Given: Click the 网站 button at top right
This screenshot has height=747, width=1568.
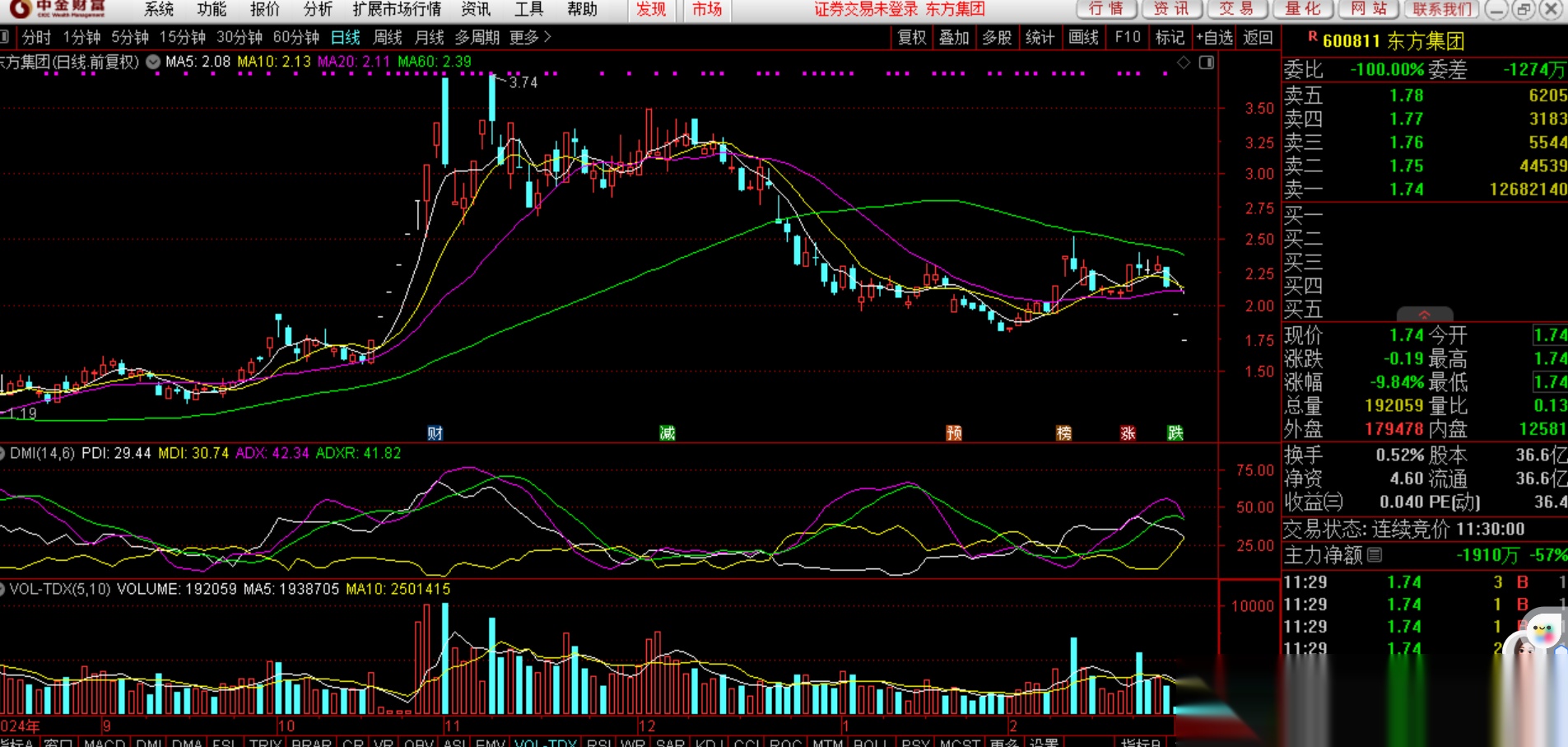Looking at the screenshot, I should point(1369,9).
